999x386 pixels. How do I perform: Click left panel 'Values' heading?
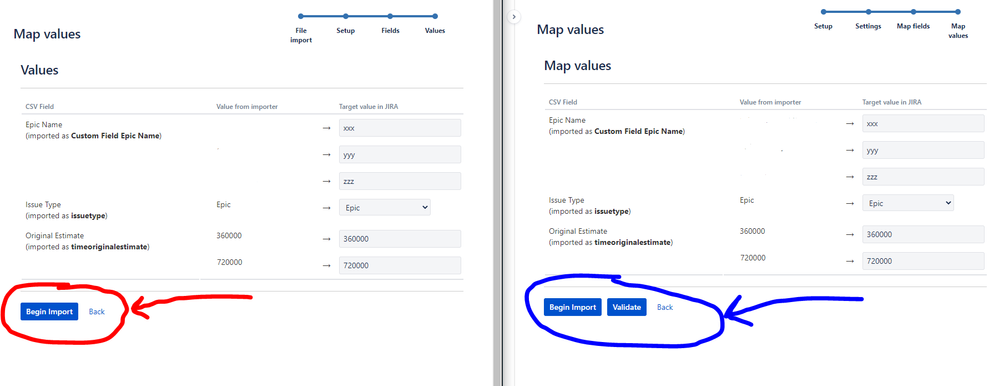tap(40, 70)
